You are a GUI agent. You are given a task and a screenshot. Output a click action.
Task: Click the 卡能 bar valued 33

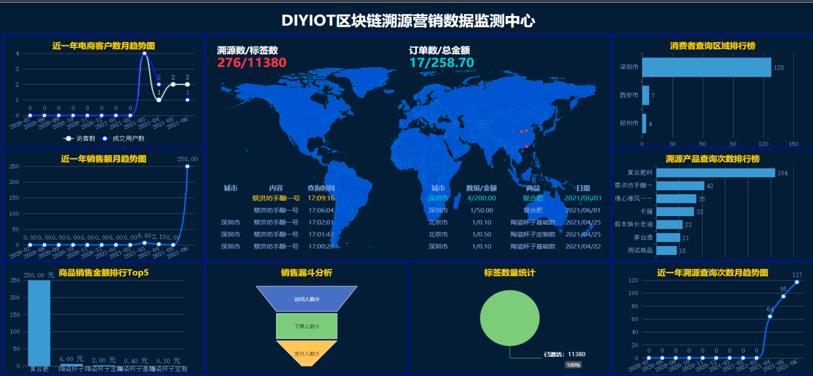[x=675, y=212]
